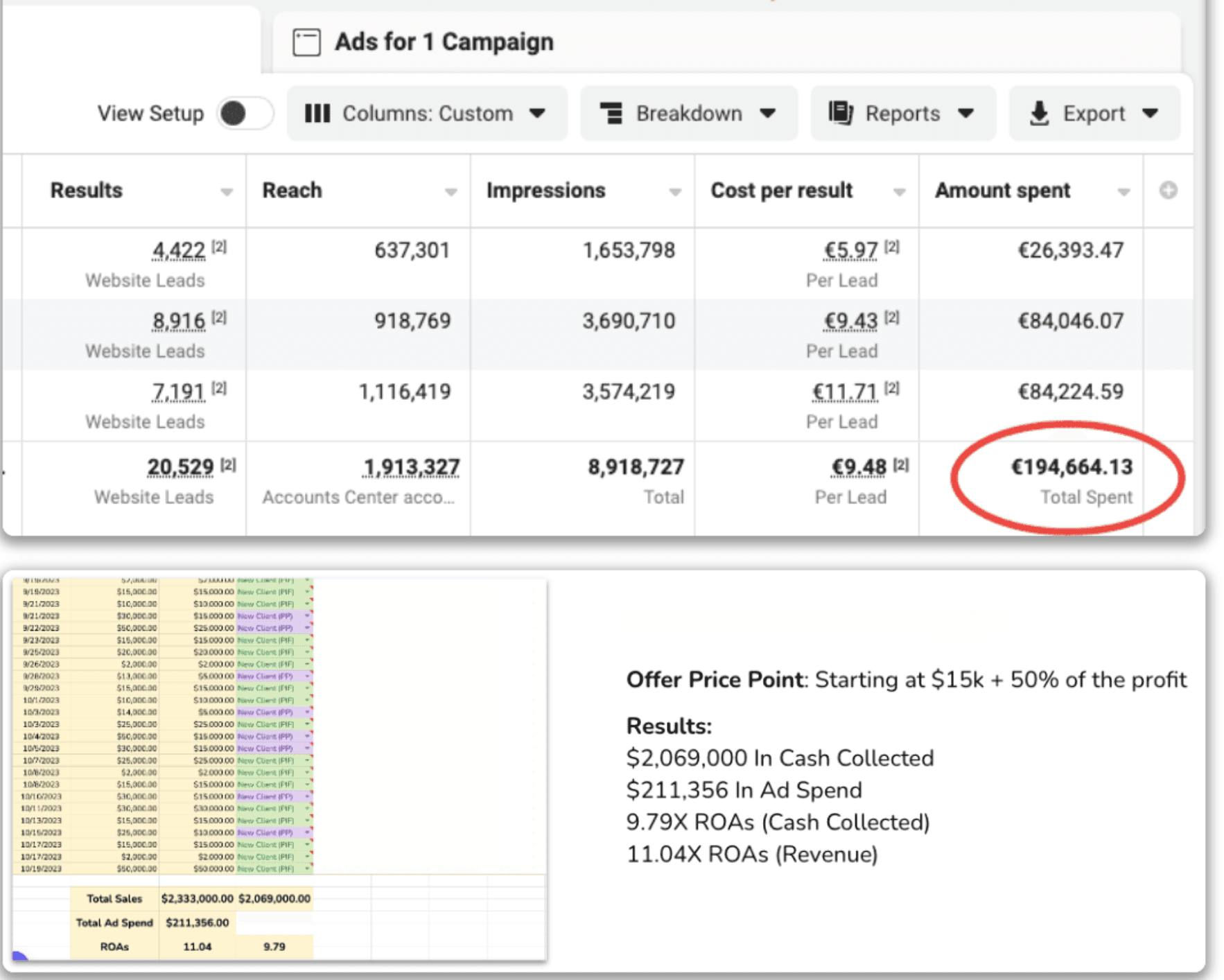Click the ROAs 11.04 cell
The width and height of the screenshot is (1224, 980).
point(198,947)
